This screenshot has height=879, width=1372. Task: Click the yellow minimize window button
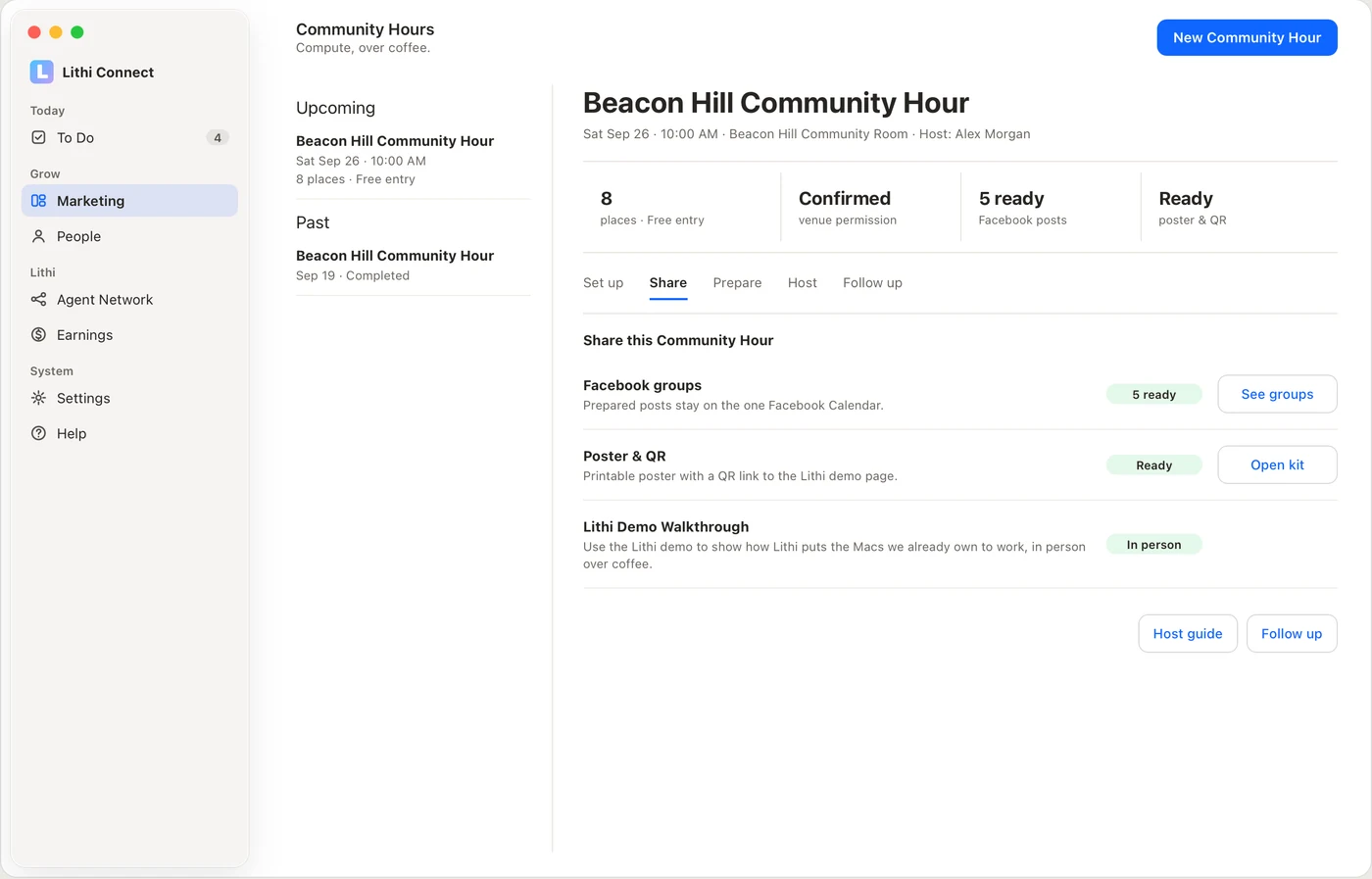pos(56,32)
